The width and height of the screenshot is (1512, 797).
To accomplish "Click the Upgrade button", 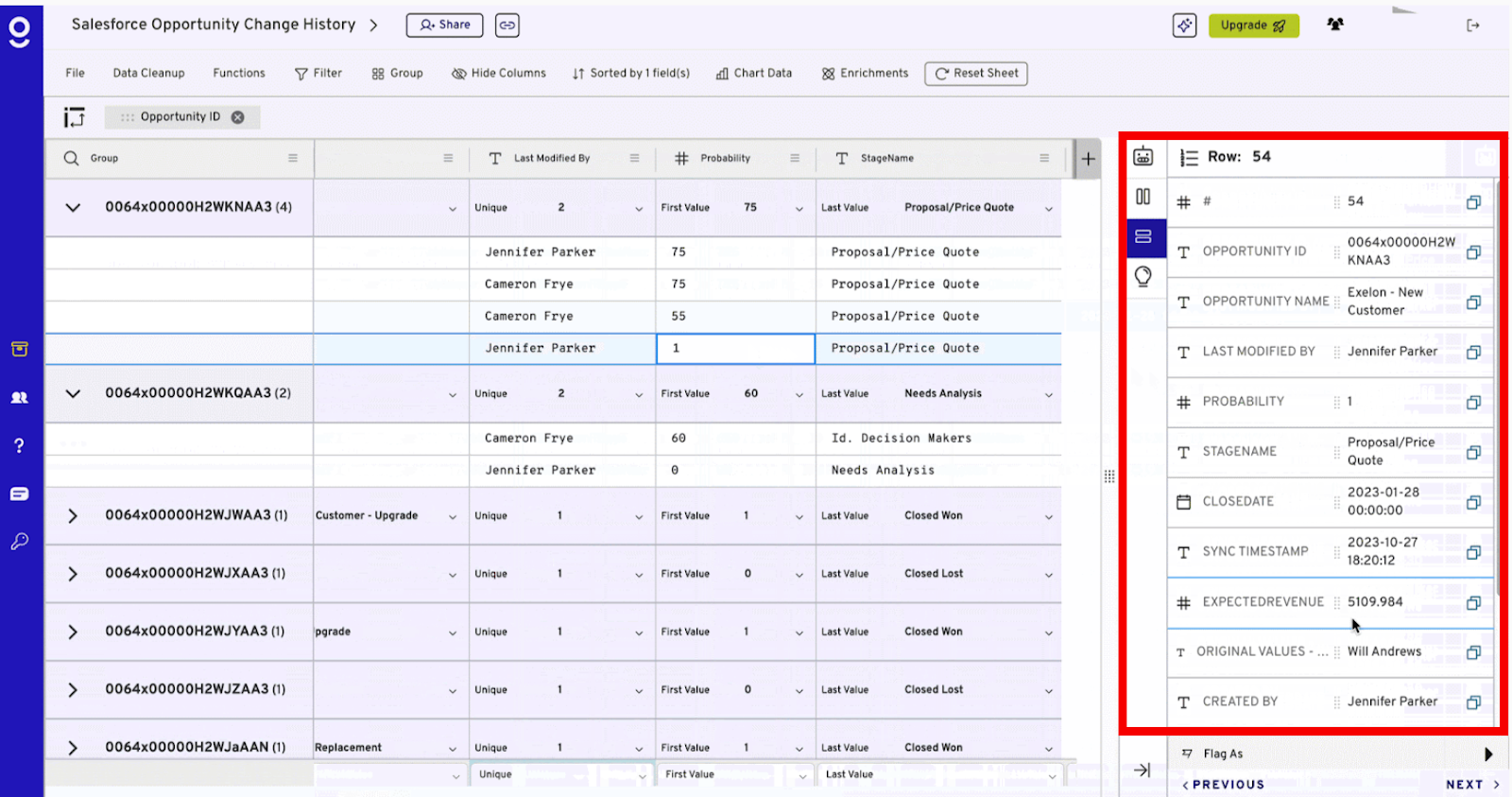I will tap(1253, 26).
